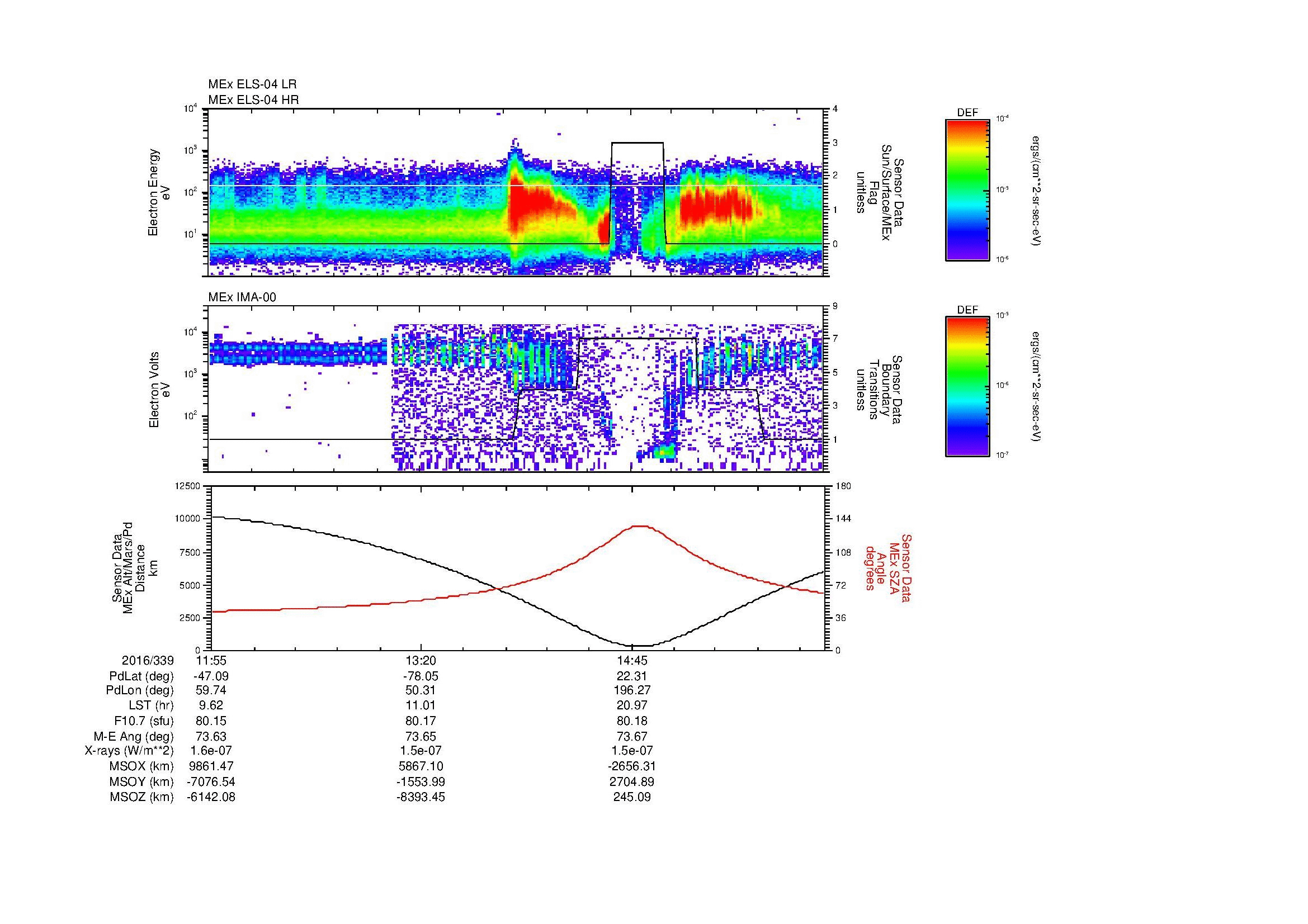This screenshot has width=1308, height=924.
Task: Click the 'M-E Ang (deg)' row label
Action: [x=134, y=736]
